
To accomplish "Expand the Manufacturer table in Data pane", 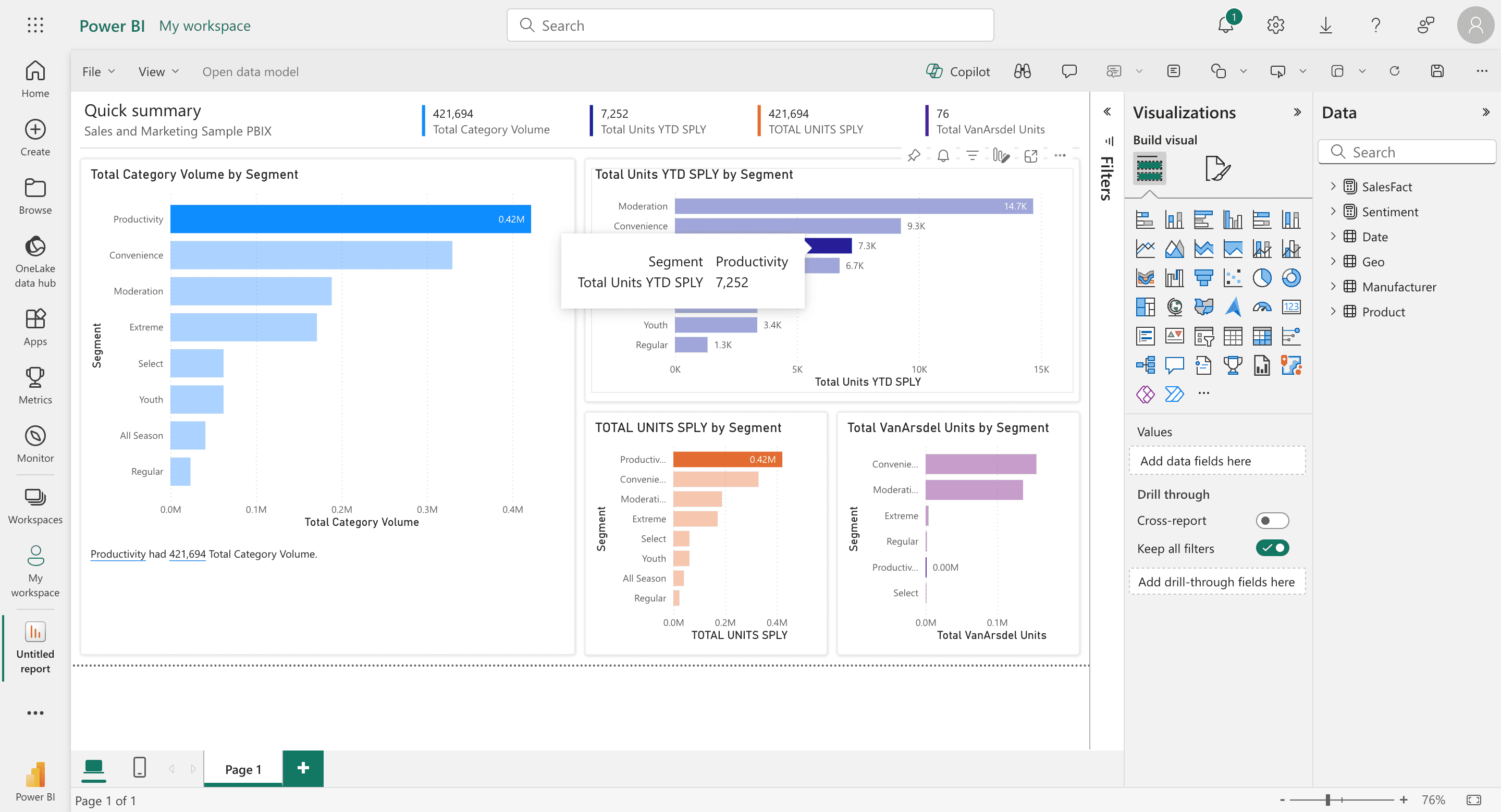I will click(x=1332, y=286).
